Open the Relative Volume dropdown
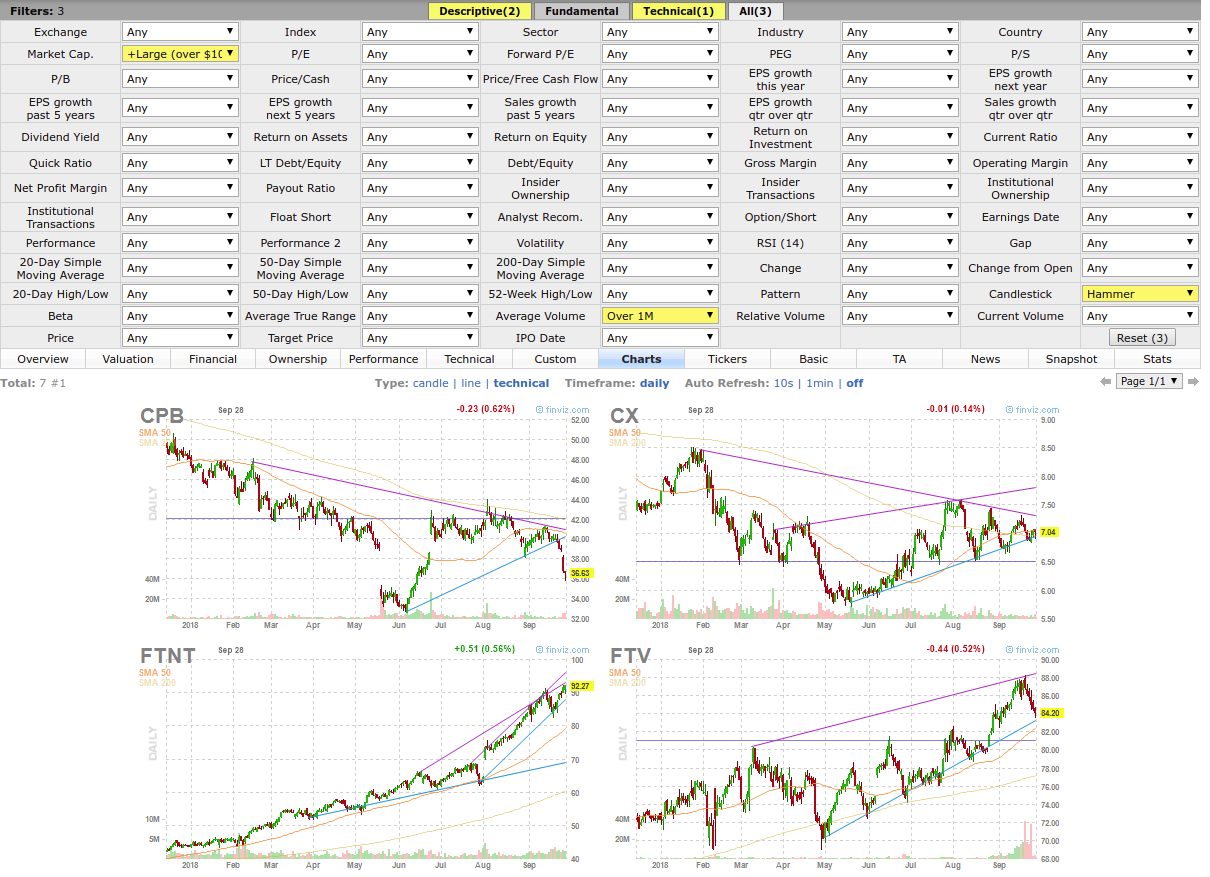The image size is (1210, 877). tap(900, 316)
